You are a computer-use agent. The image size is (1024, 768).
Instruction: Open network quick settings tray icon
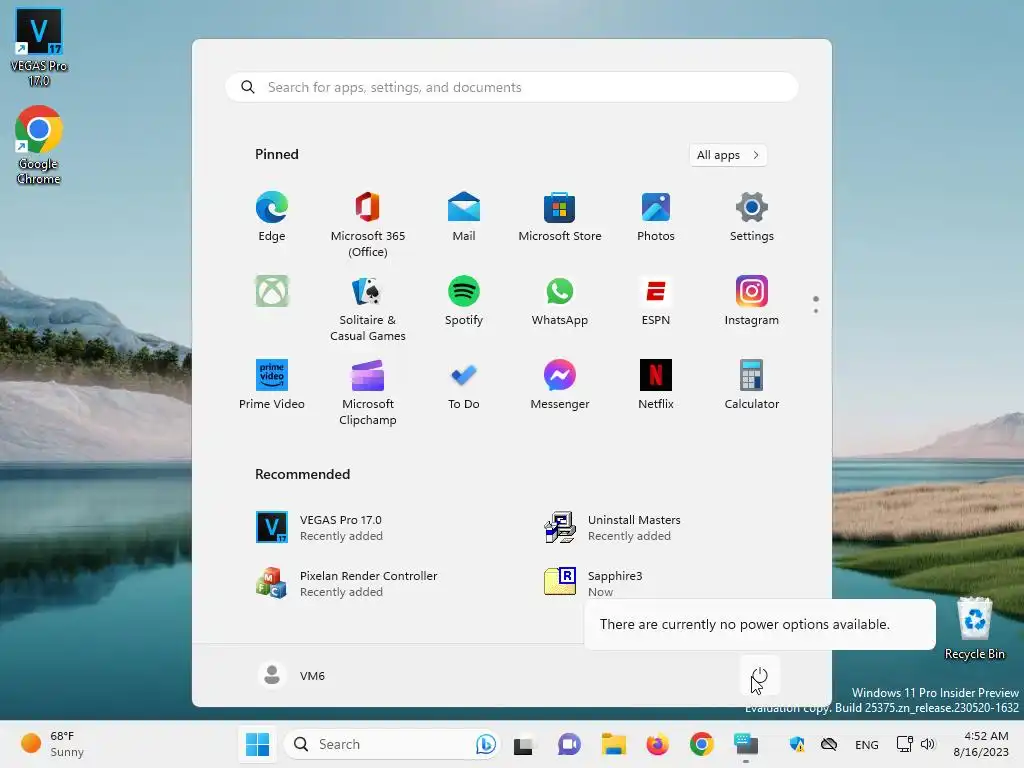[x=904, y=744]
